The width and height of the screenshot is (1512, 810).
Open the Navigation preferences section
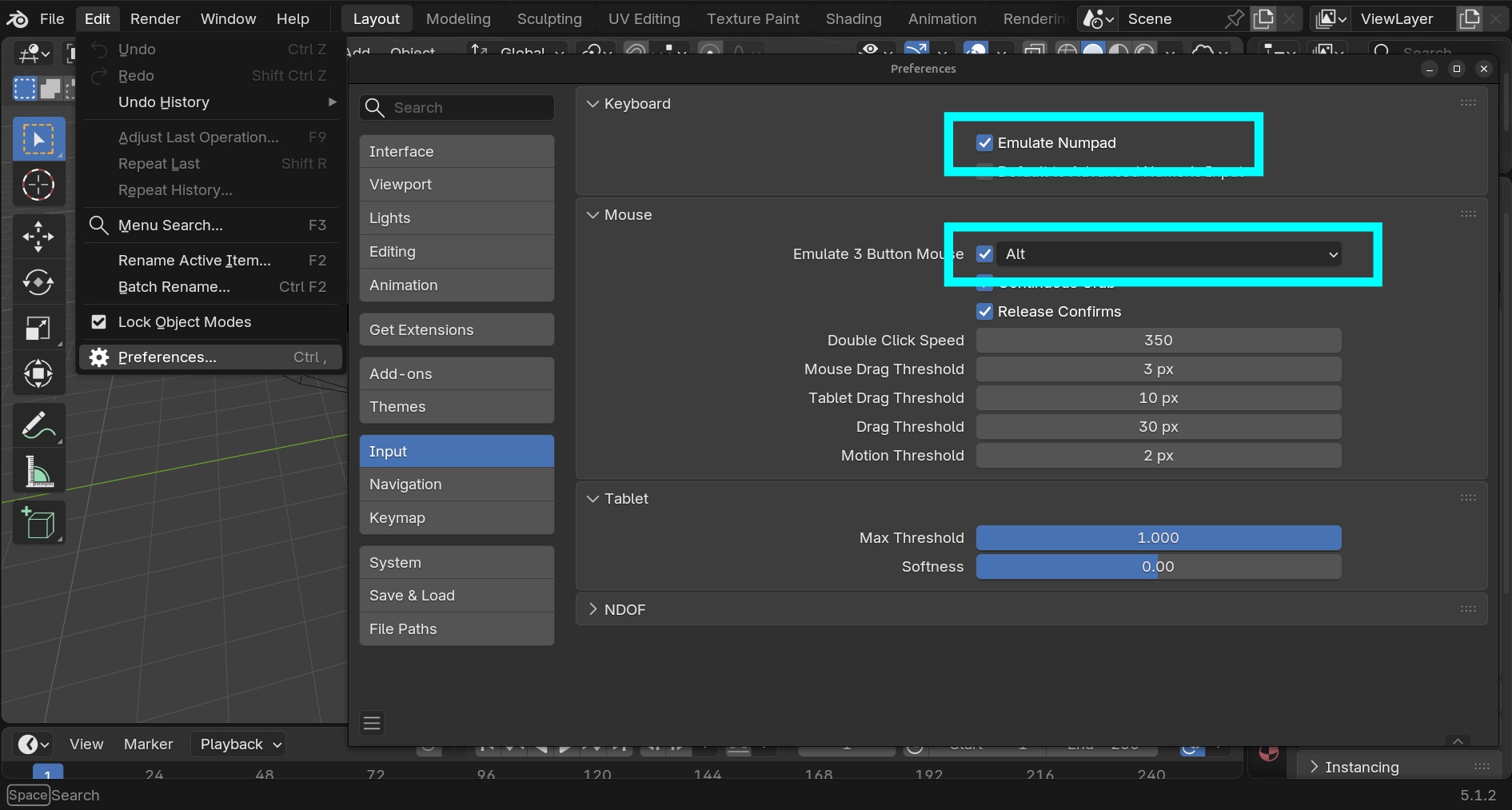click(457, 485)
